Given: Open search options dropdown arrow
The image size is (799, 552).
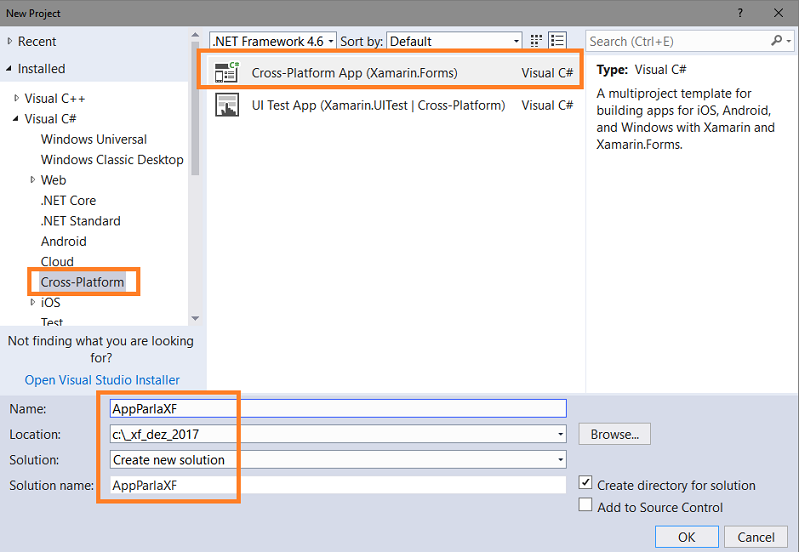Looking at the screenshot, I should click(789, 41).
